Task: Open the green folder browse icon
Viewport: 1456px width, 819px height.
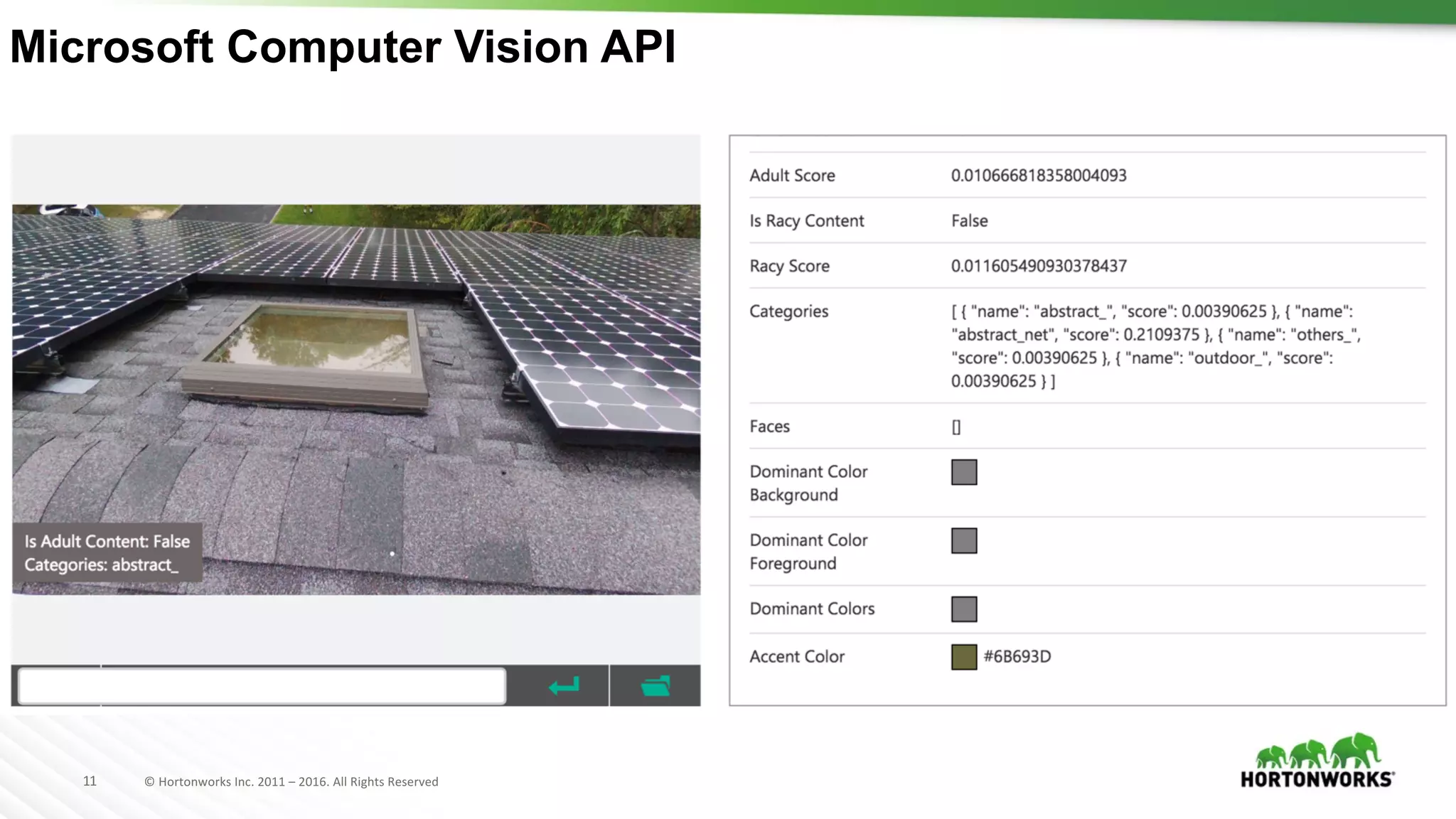Action: (655, 686)
